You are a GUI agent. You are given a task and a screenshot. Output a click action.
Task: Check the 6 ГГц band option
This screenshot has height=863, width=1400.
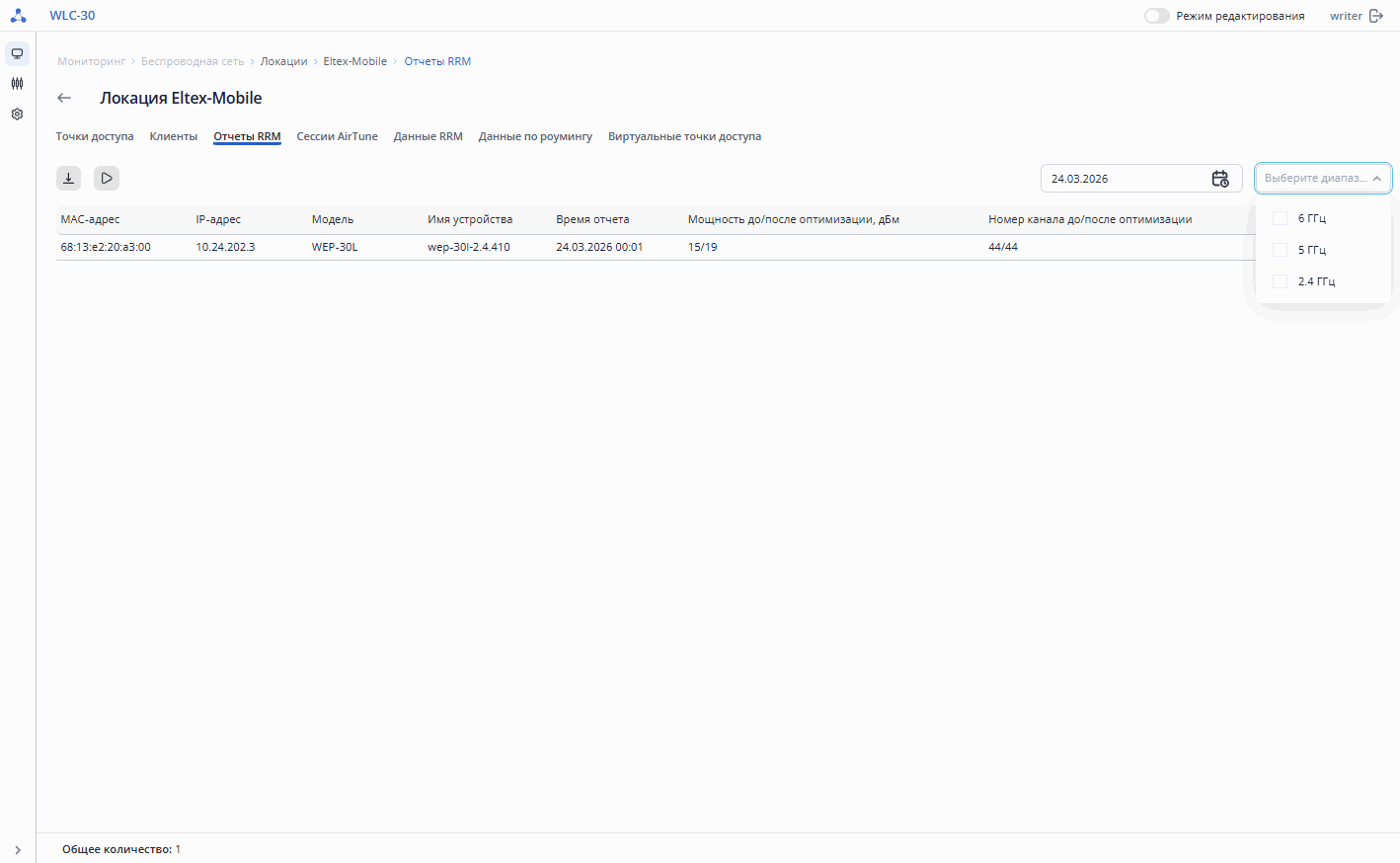[x=1280, y=218]
